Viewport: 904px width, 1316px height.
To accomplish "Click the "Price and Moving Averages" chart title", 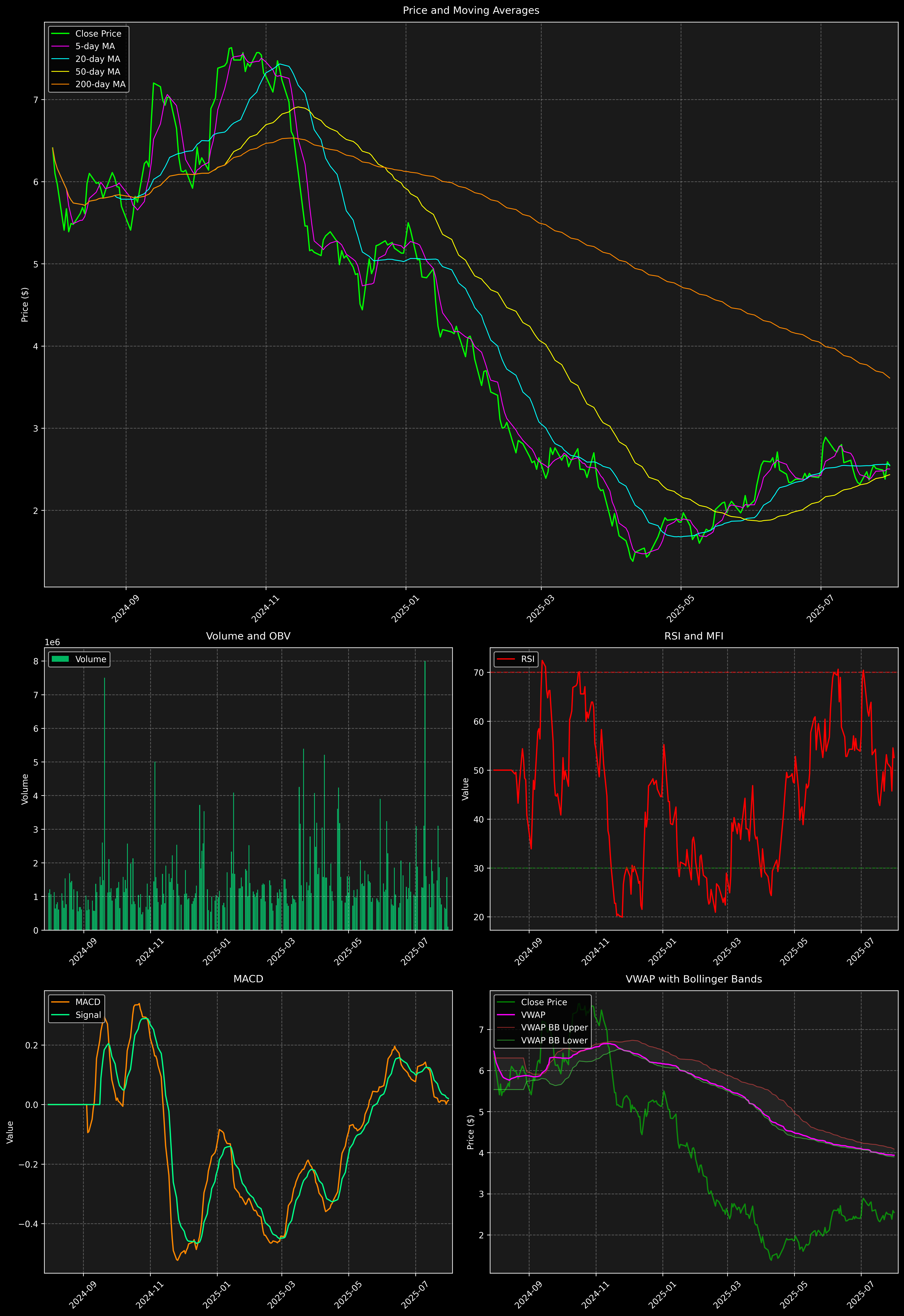I will pos(471,10).
